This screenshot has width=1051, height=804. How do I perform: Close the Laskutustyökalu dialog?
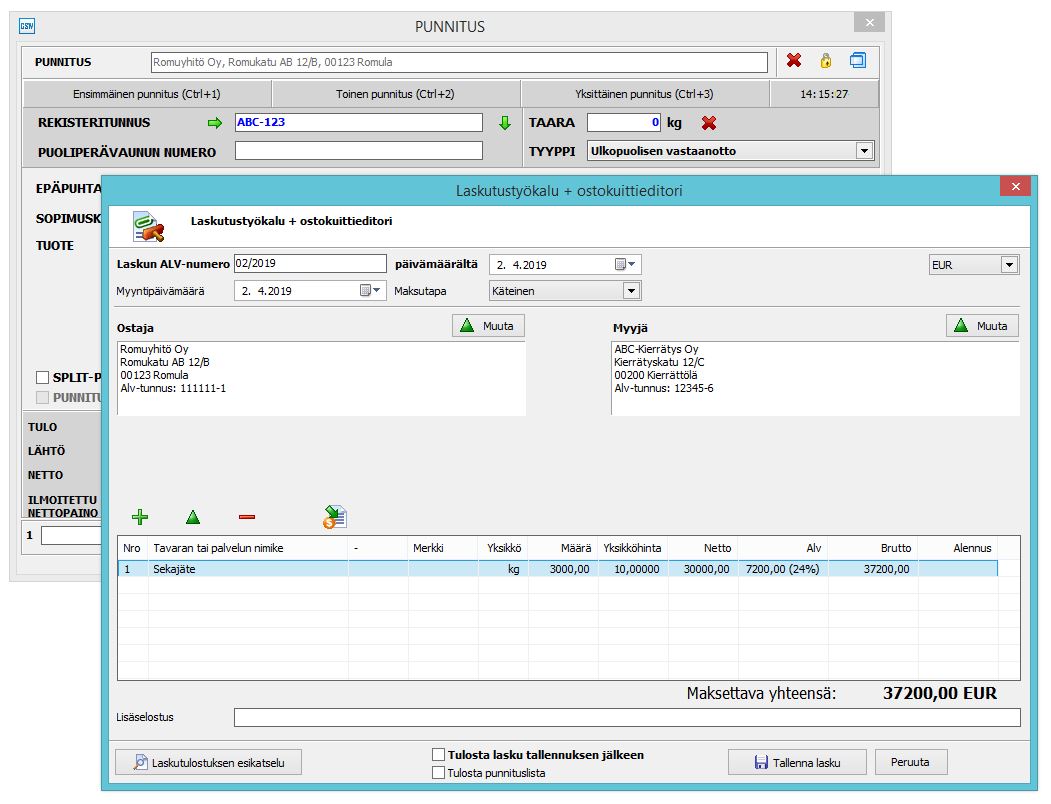(x=1015, y=186)
